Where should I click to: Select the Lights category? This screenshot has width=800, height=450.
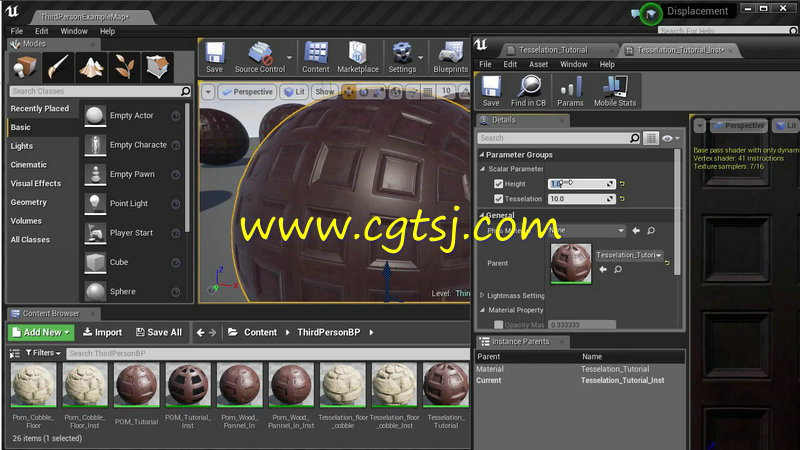pos(22,146)
